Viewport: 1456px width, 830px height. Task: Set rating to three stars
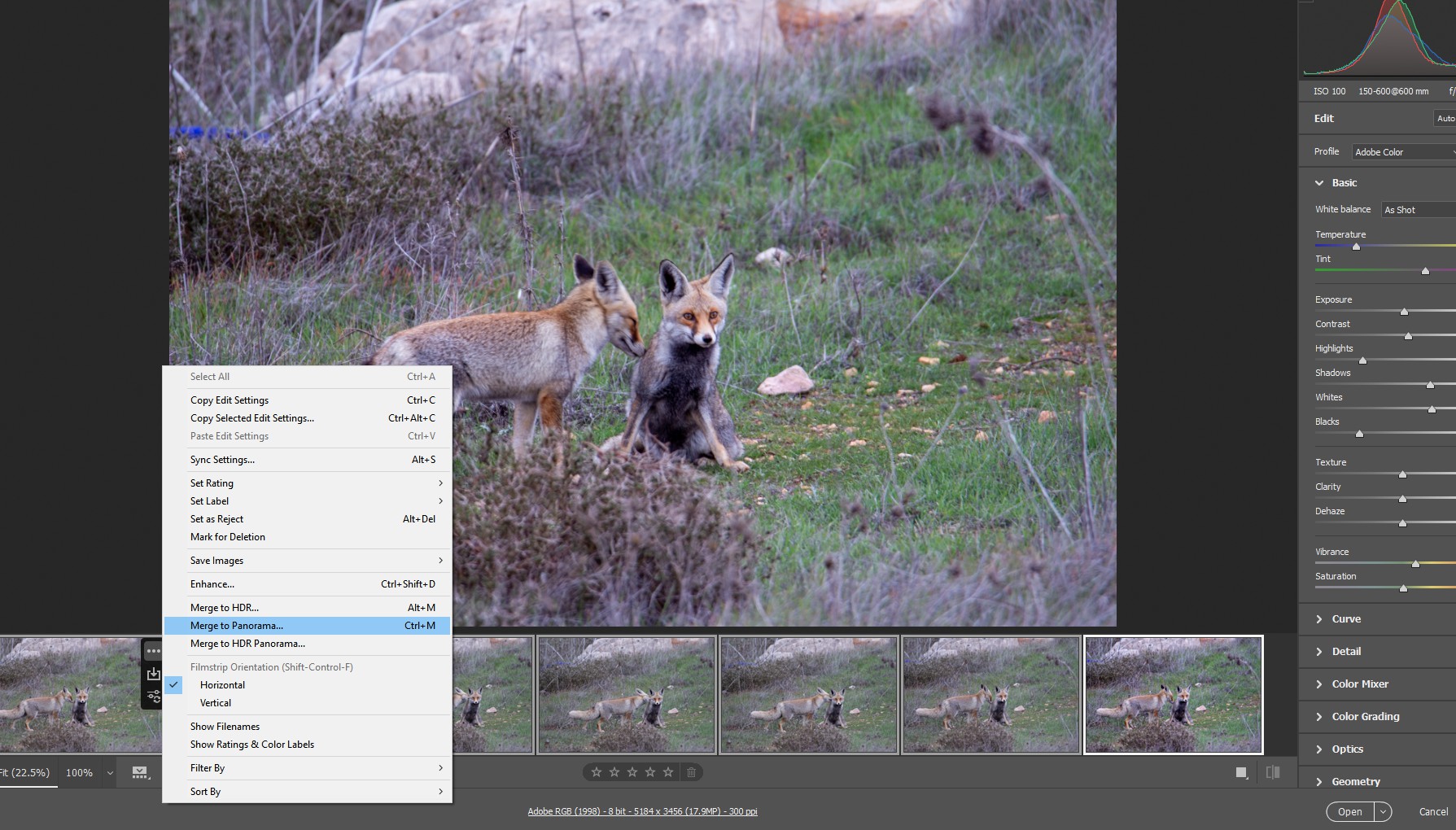[x=632, y=772]
